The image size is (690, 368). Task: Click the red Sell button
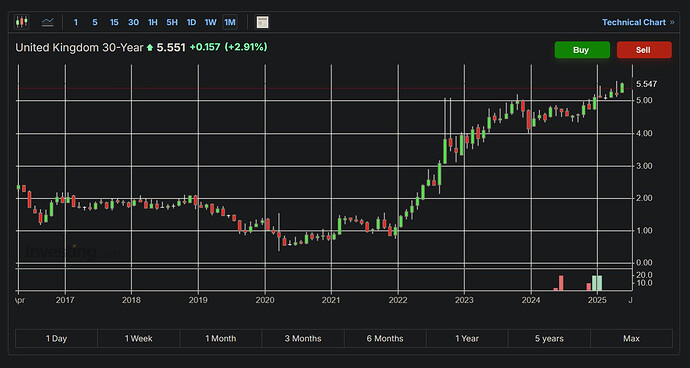tap(644, 50)
